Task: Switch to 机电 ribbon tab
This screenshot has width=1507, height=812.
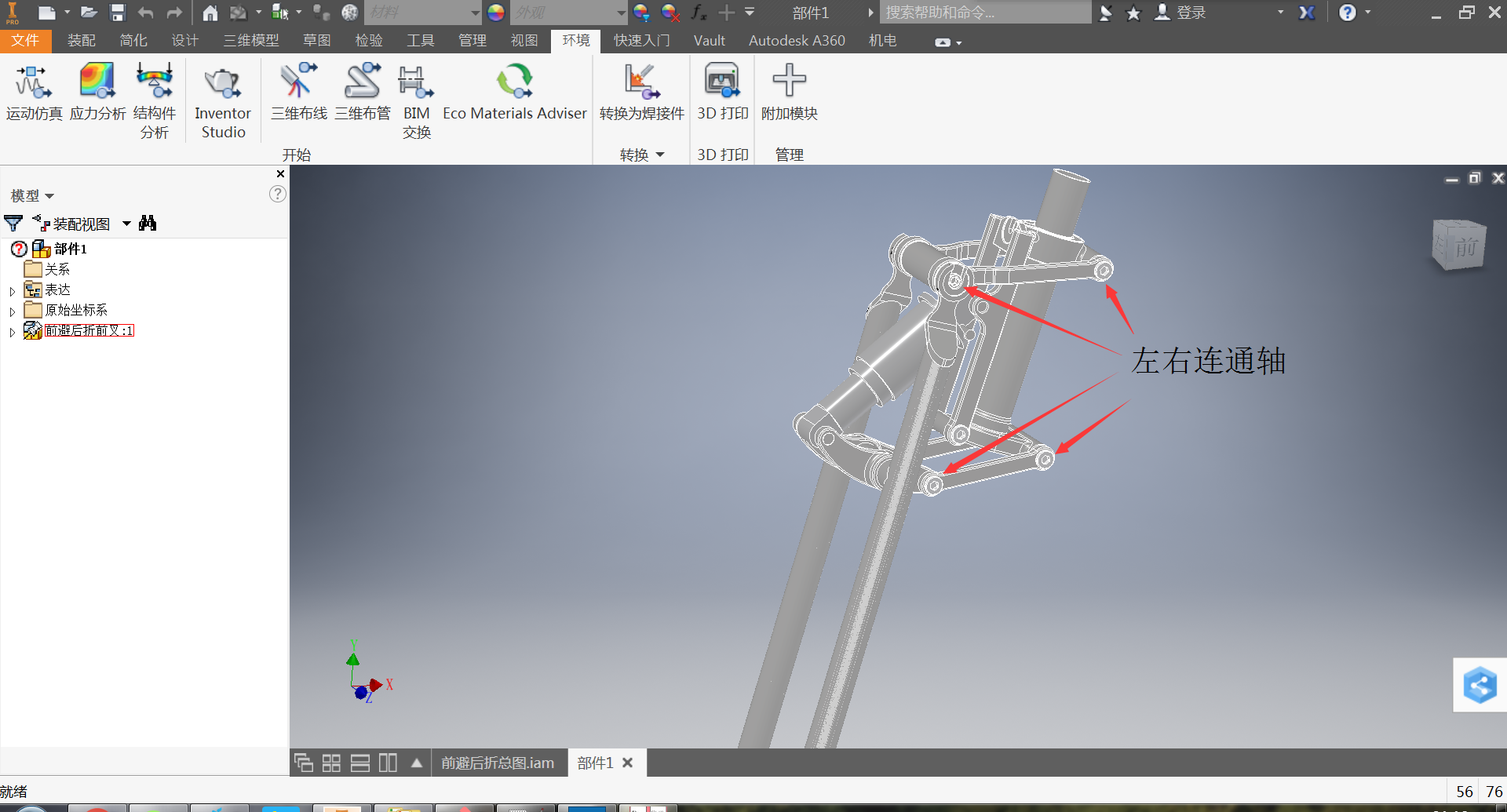Action: (x=883, y=41)
